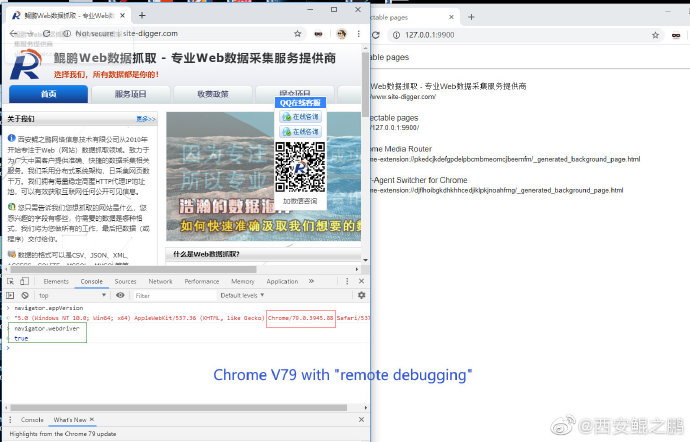Click the R logo on the webpage
The height and width of the screenshot is (442, 690).
[26, 64]
